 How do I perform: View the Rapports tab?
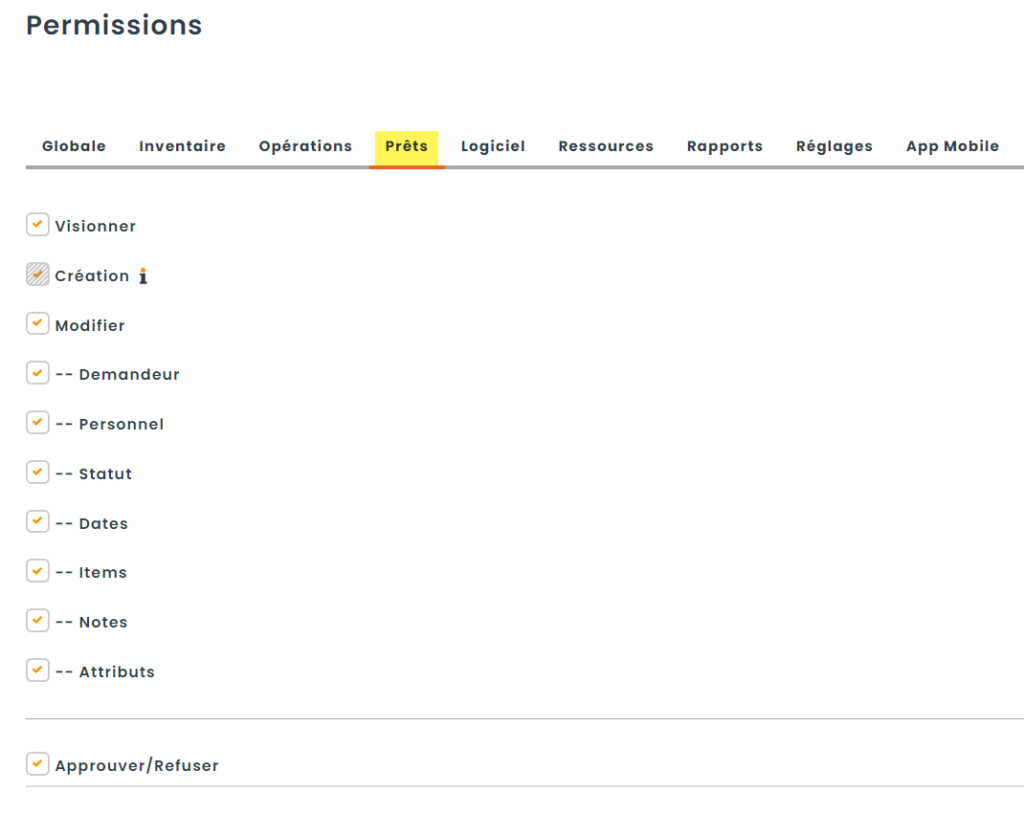pos(724,146)
